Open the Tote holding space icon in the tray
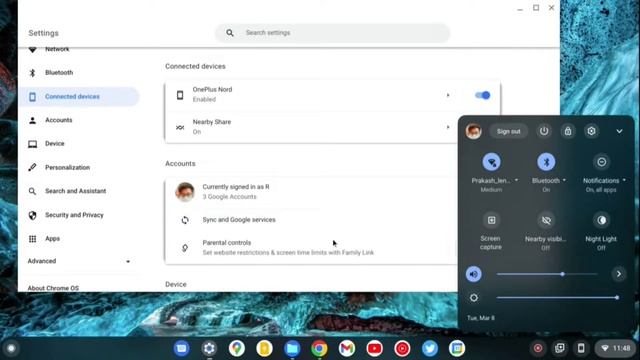Image resolution: width=640 pixels, height=360 pixels. click(x=560, y=348)
